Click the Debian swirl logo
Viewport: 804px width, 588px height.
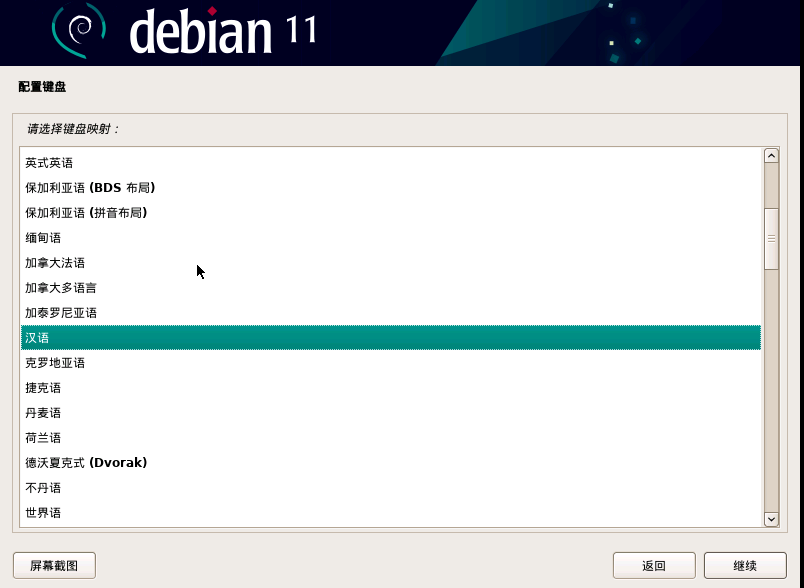point(78,30)
